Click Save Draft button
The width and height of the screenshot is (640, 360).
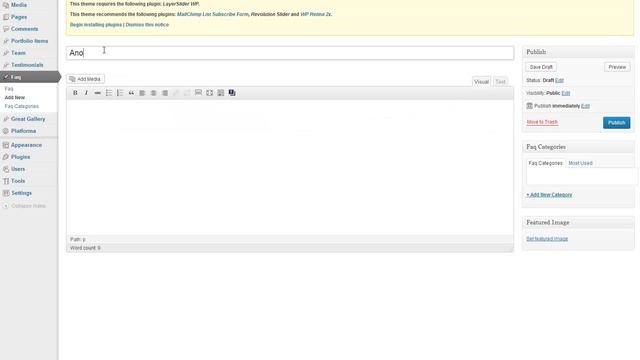(541, 67)
